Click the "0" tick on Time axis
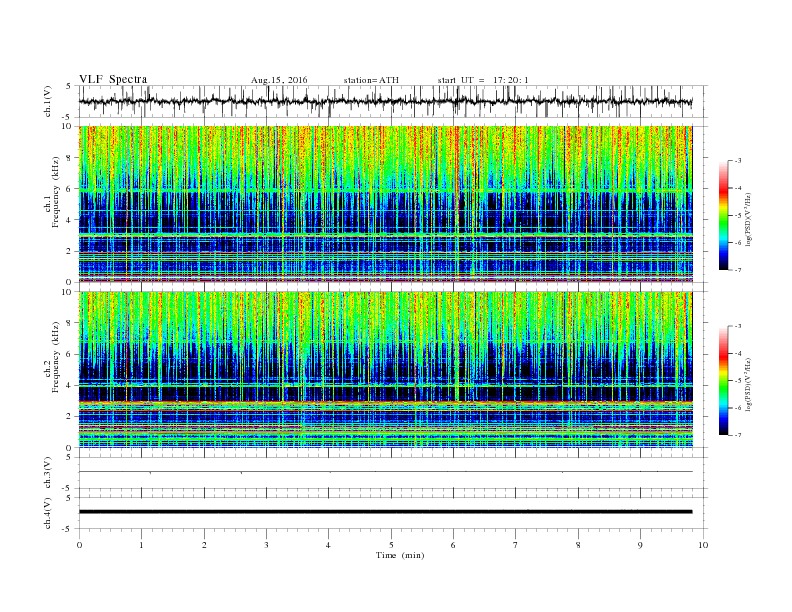 [x=79, y=545]
